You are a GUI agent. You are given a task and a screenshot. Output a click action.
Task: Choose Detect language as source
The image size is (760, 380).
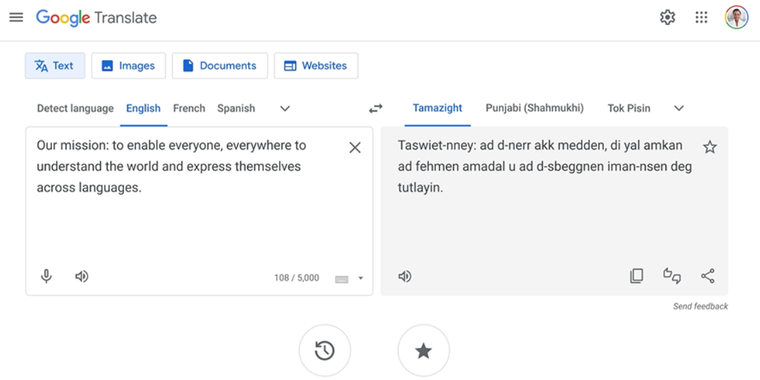tap(75, 108)
